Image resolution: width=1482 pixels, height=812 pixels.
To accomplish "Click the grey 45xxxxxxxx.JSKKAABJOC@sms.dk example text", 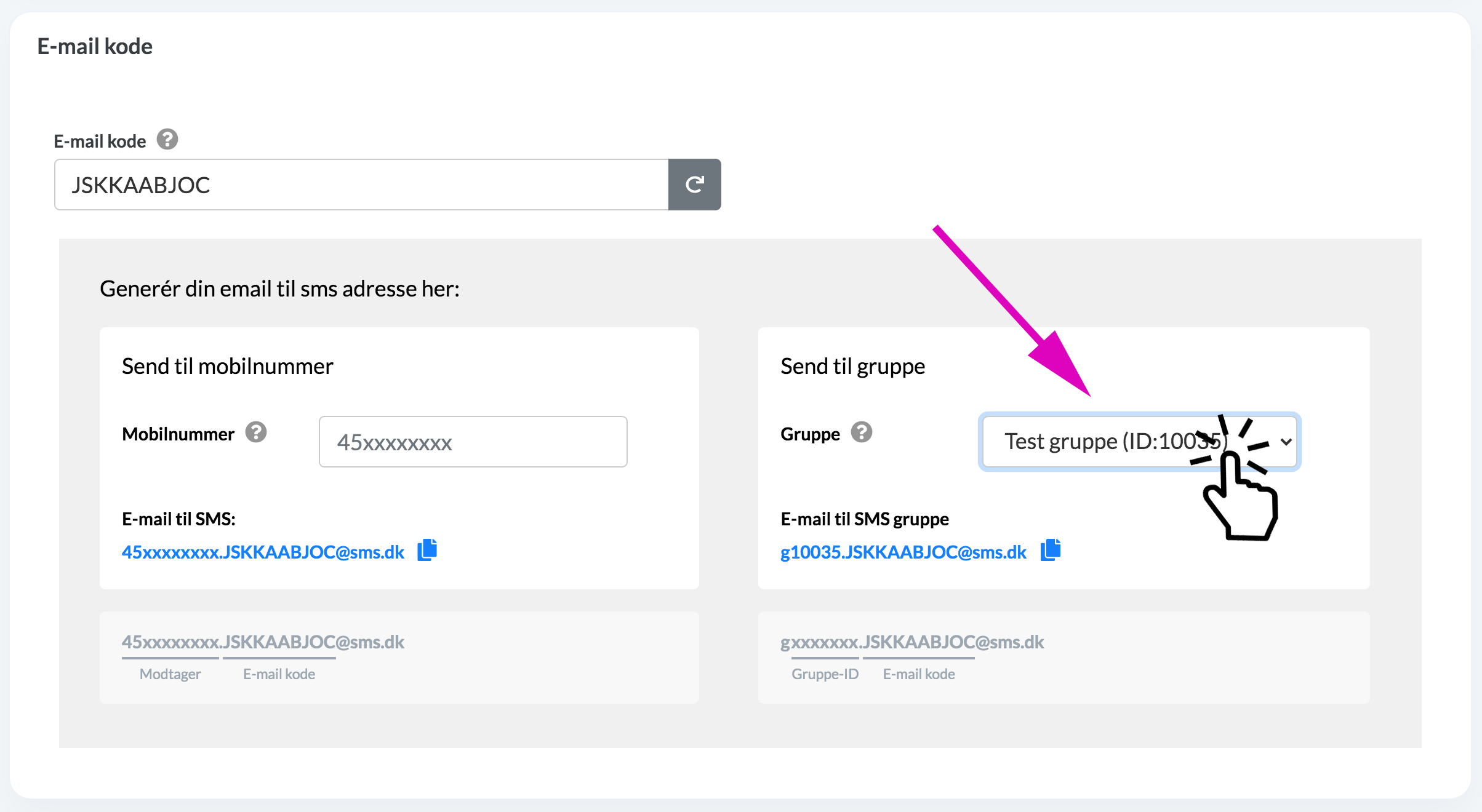I will click(x=263, y=642).
